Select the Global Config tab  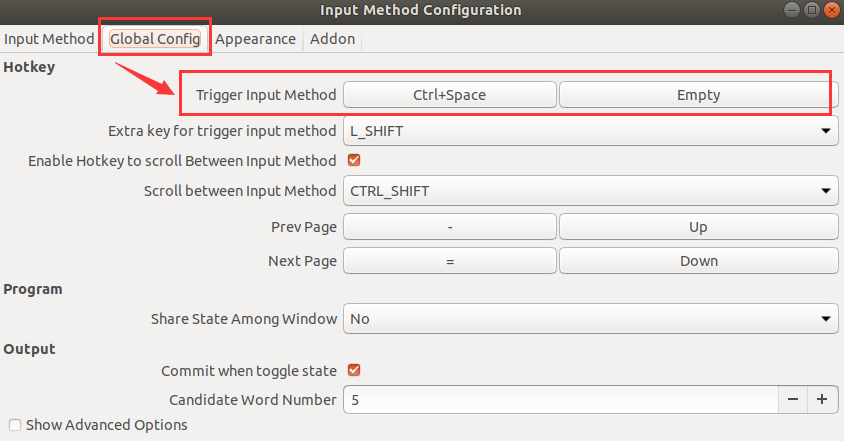click(x=154, y=39)
